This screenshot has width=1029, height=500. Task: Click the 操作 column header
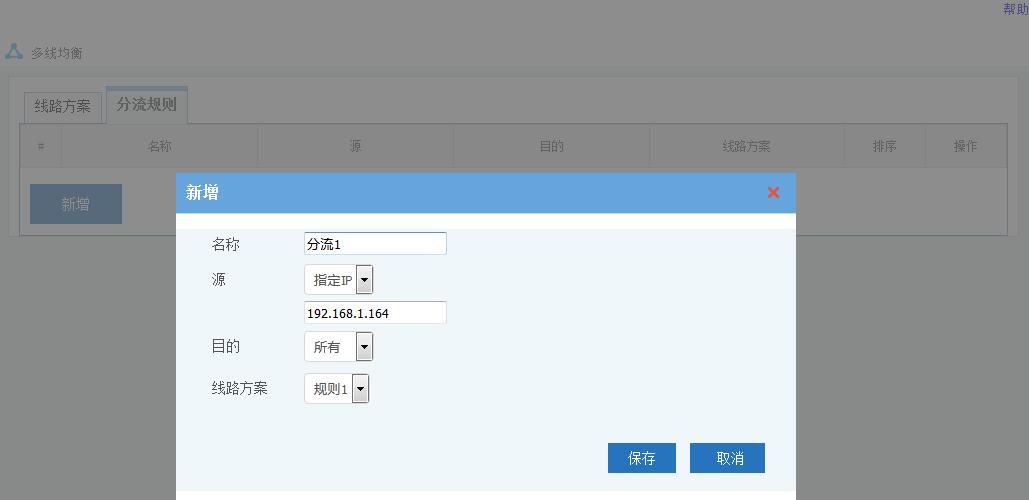tap(965, 146)
